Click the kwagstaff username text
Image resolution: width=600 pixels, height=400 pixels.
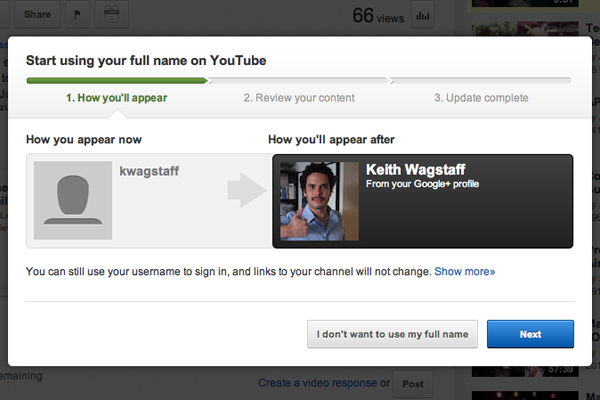pyautogui.click(x=149, y=171)
